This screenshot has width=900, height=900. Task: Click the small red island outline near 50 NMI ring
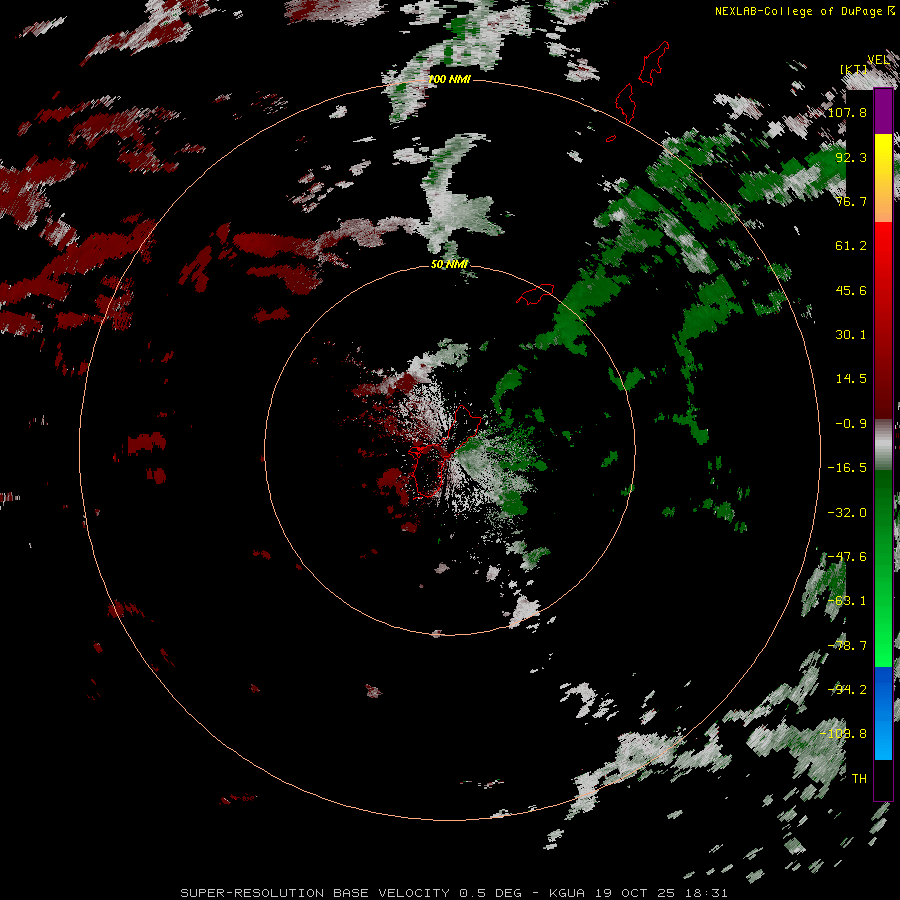[536, 294]
